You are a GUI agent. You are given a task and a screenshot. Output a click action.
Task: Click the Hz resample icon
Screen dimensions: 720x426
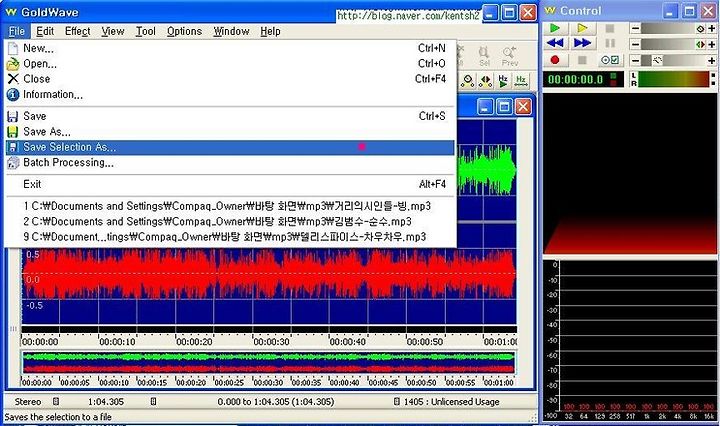[x=521, y=81]
